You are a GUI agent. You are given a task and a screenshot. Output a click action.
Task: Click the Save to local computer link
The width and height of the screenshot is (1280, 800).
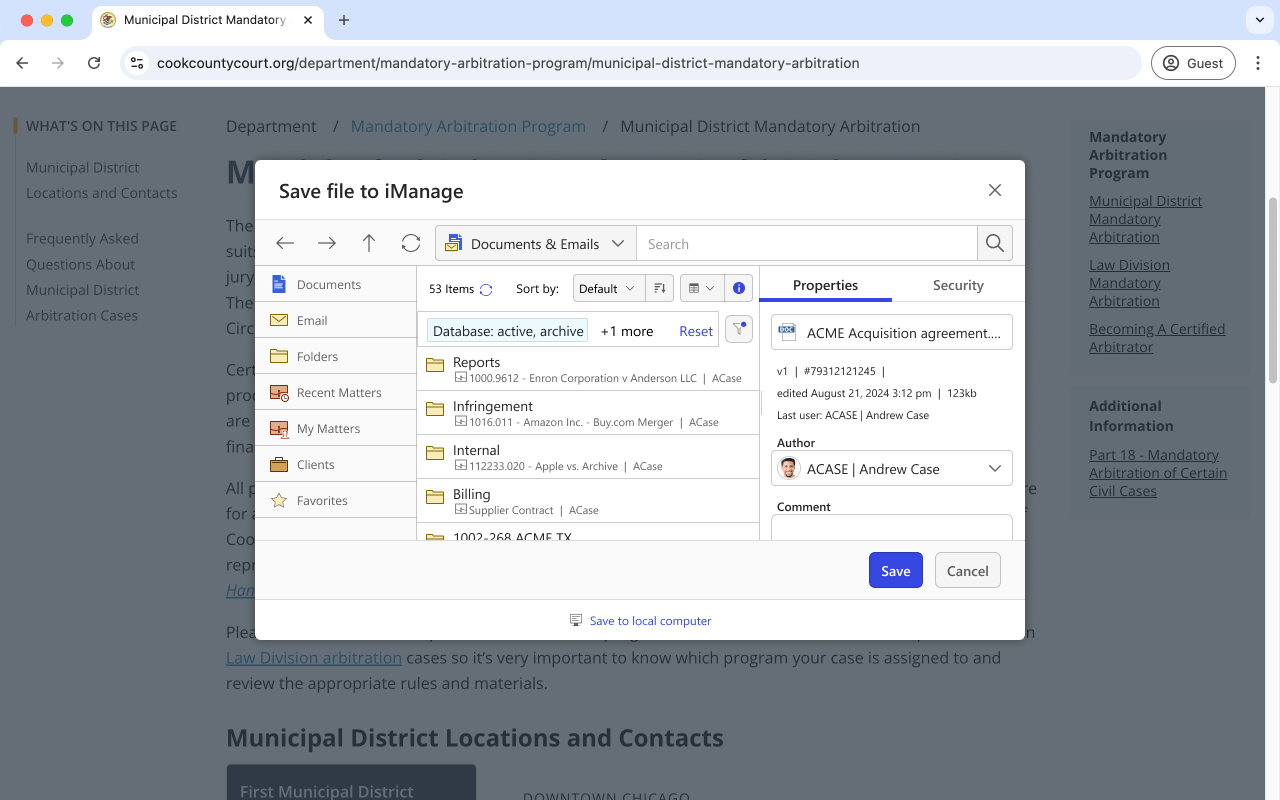click(650, 620)
